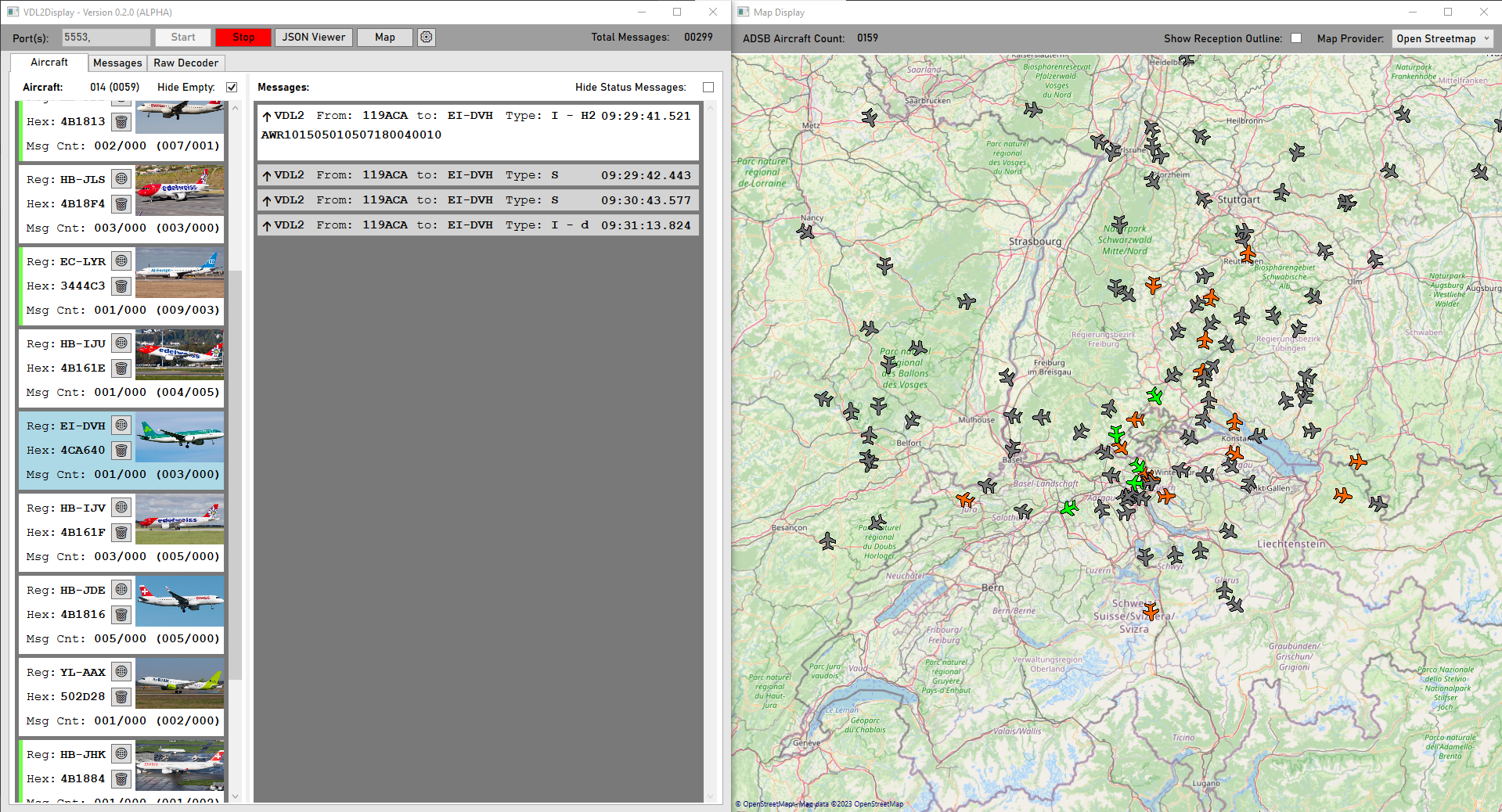The height and width of the screenshot is (812, 1502).
Task: Delete aircraft HB-JLS with trash icon
Action: [x=121, y=204]
